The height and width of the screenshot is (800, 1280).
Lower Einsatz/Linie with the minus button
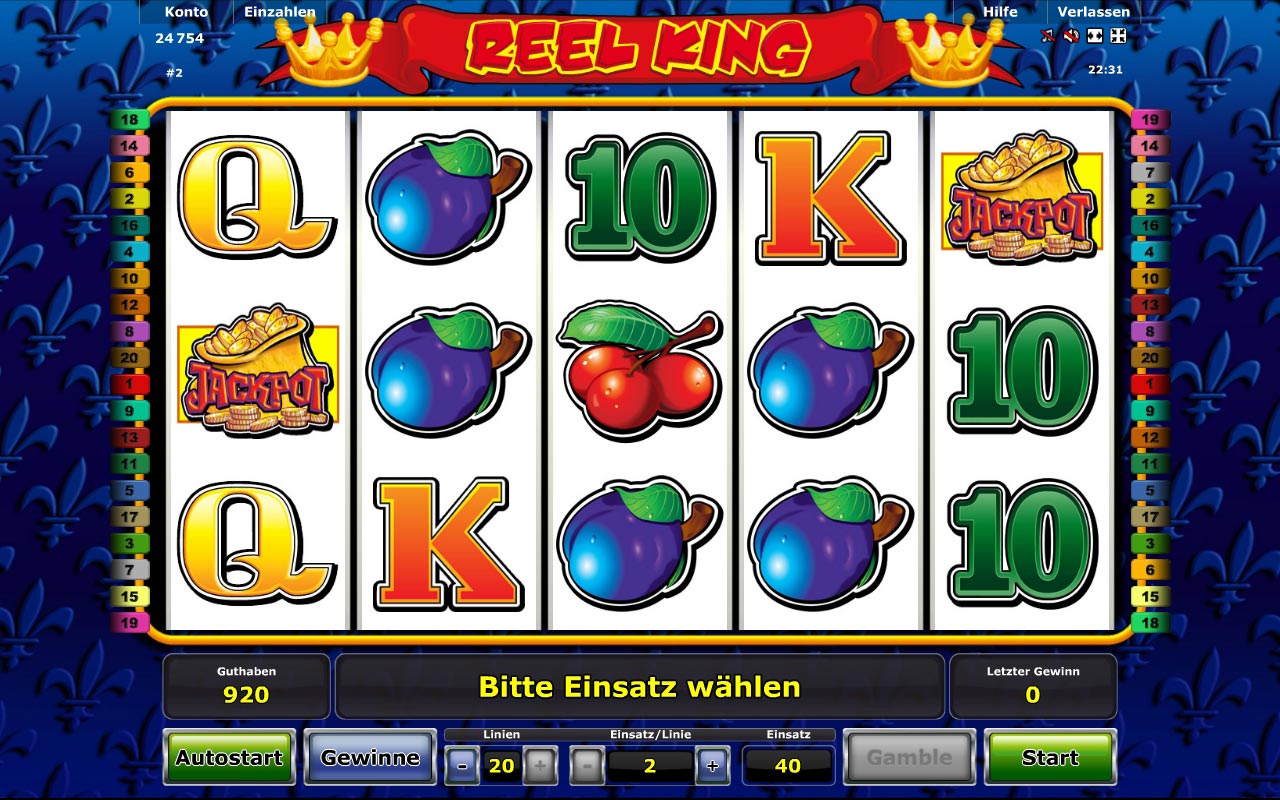[587, 767]
